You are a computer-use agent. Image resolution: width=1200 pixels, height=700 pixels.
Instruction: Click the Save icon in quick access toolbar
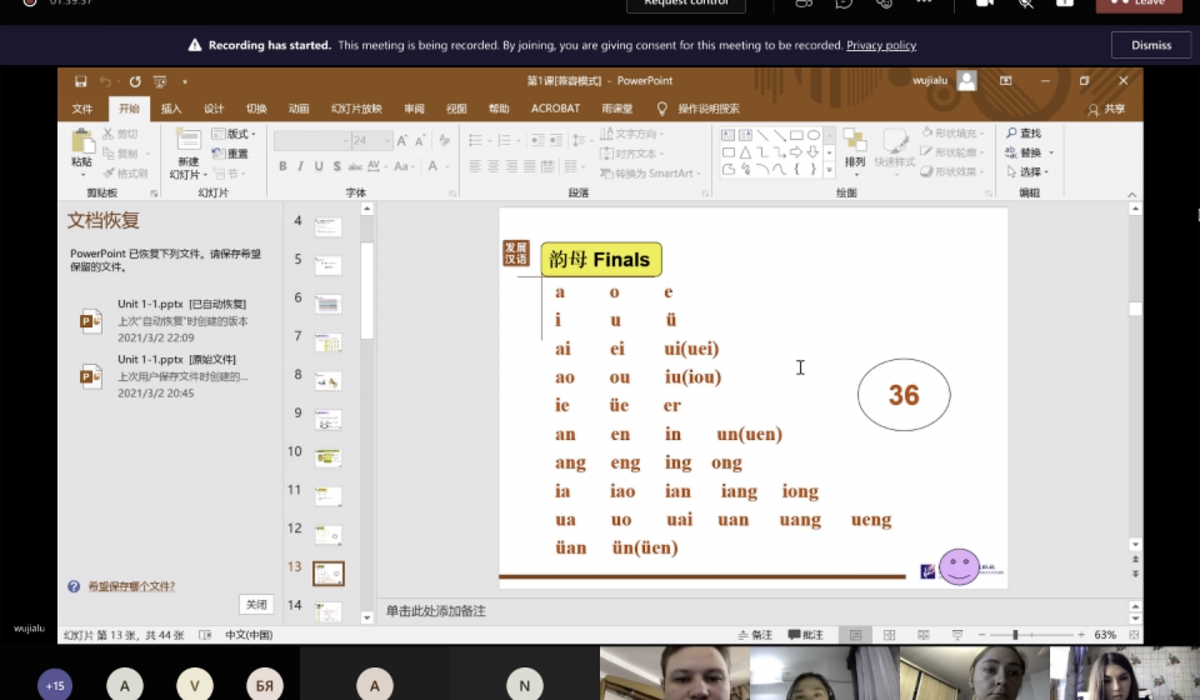point(80,81)
